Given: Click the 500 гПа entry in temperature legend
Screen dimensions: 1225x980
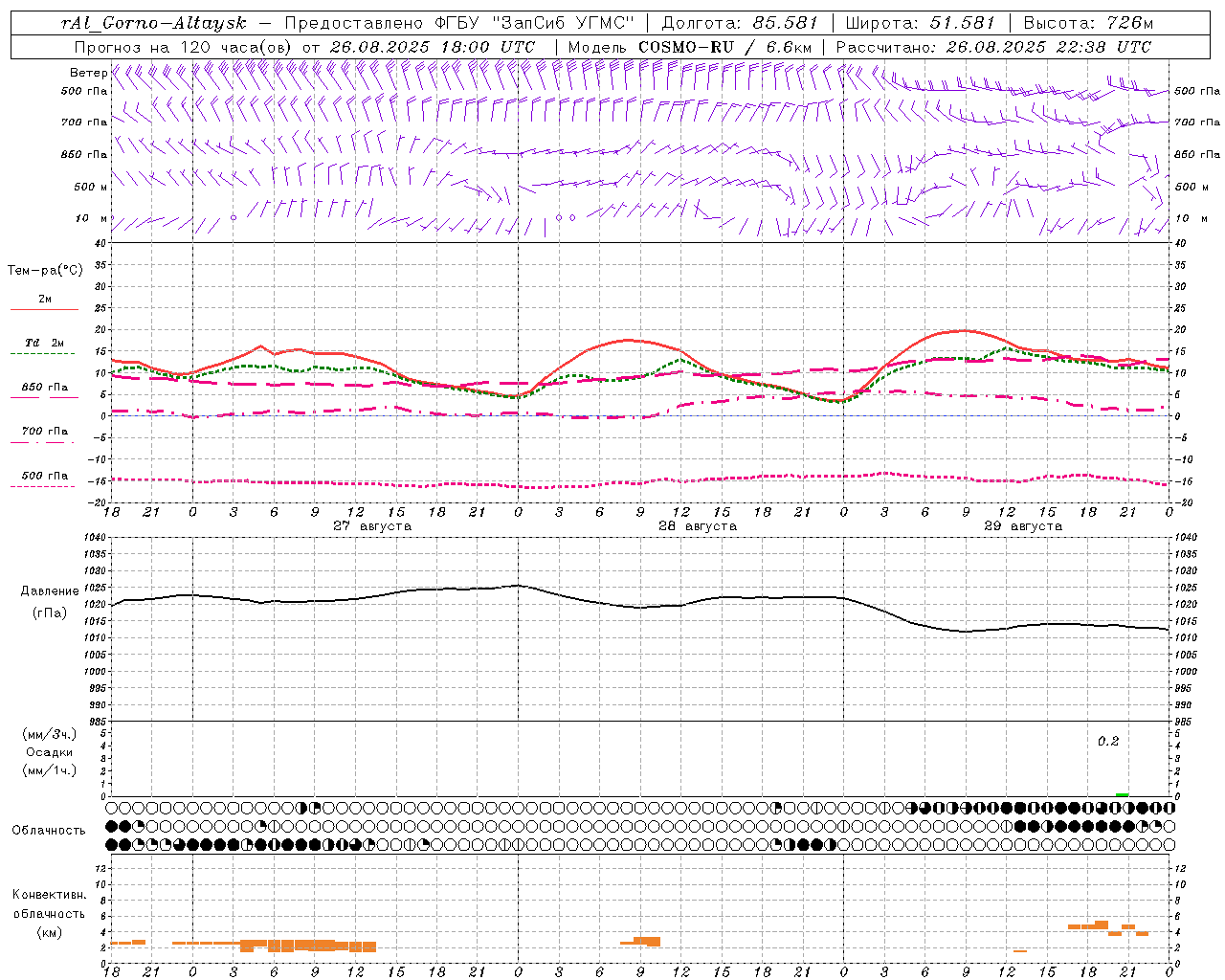Looking at the screenshot, I should [x=45, y=476].
